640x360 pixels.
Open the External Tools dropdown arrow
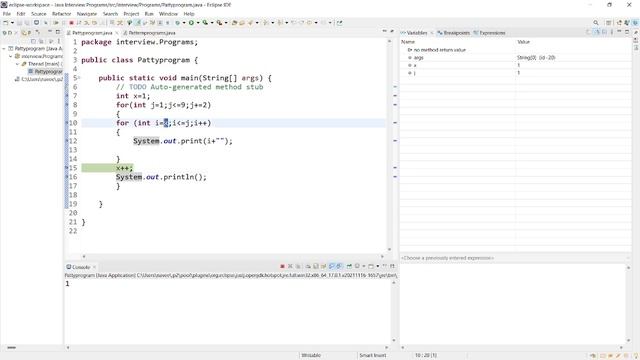tap(226, 23)
